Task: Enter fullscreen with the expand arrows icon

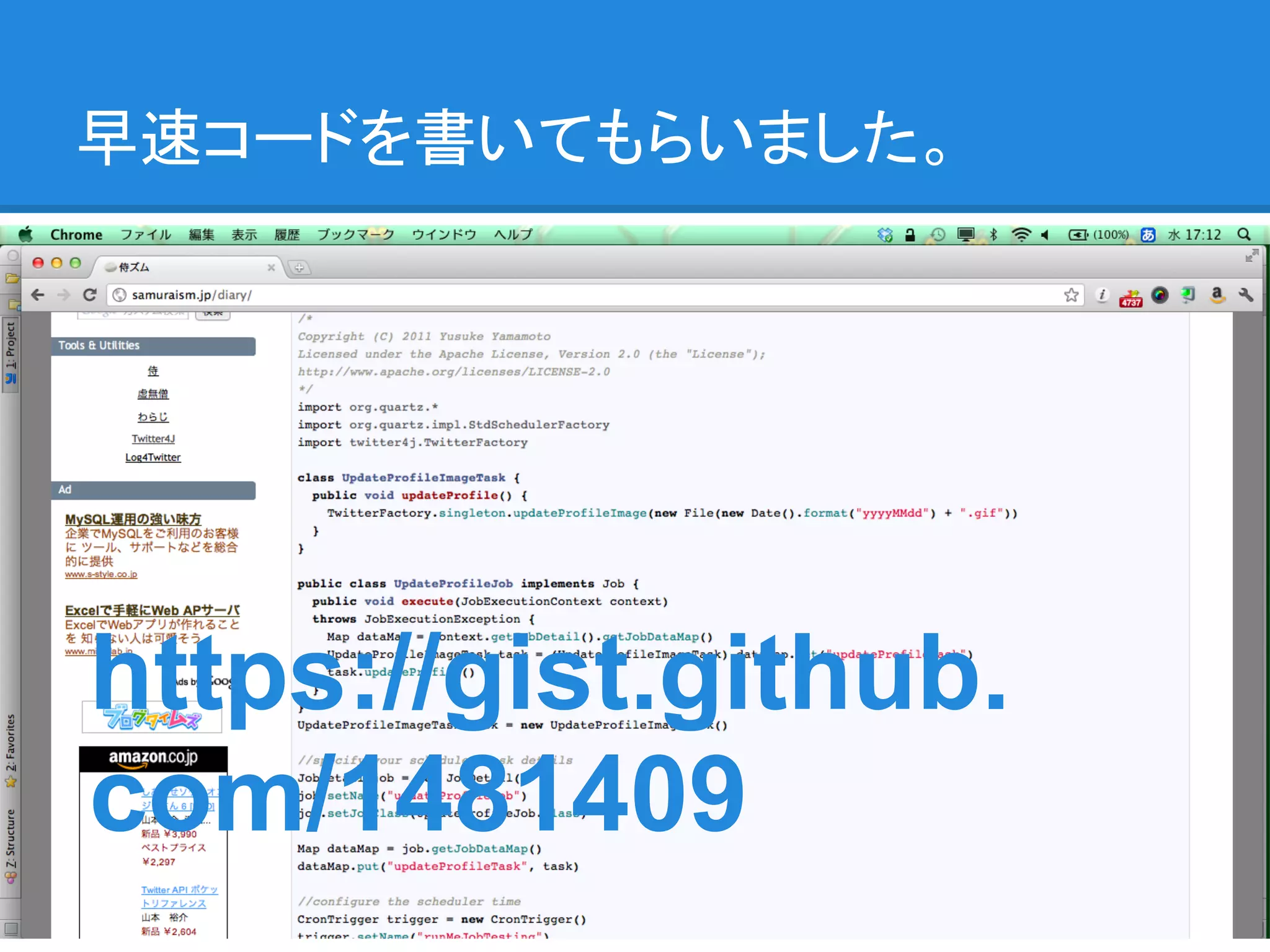Action: coord(1251,255)
